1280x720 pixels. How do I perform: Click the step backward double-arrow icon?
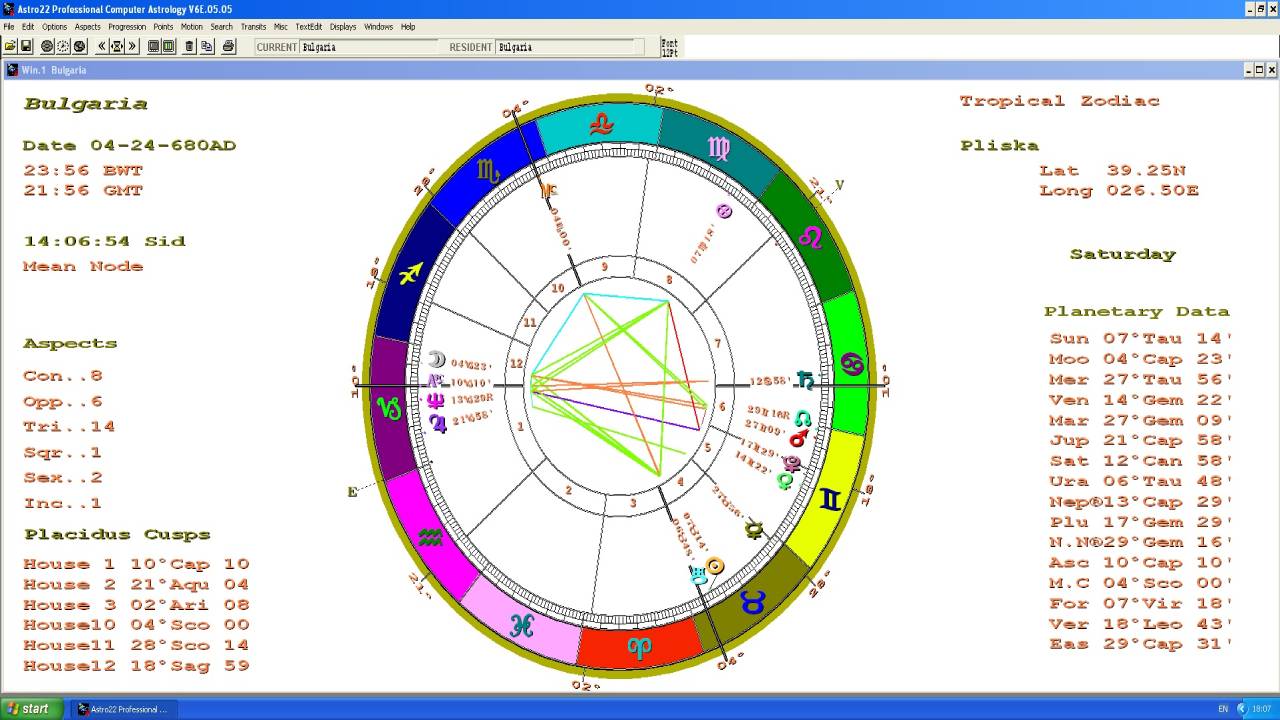101,46
